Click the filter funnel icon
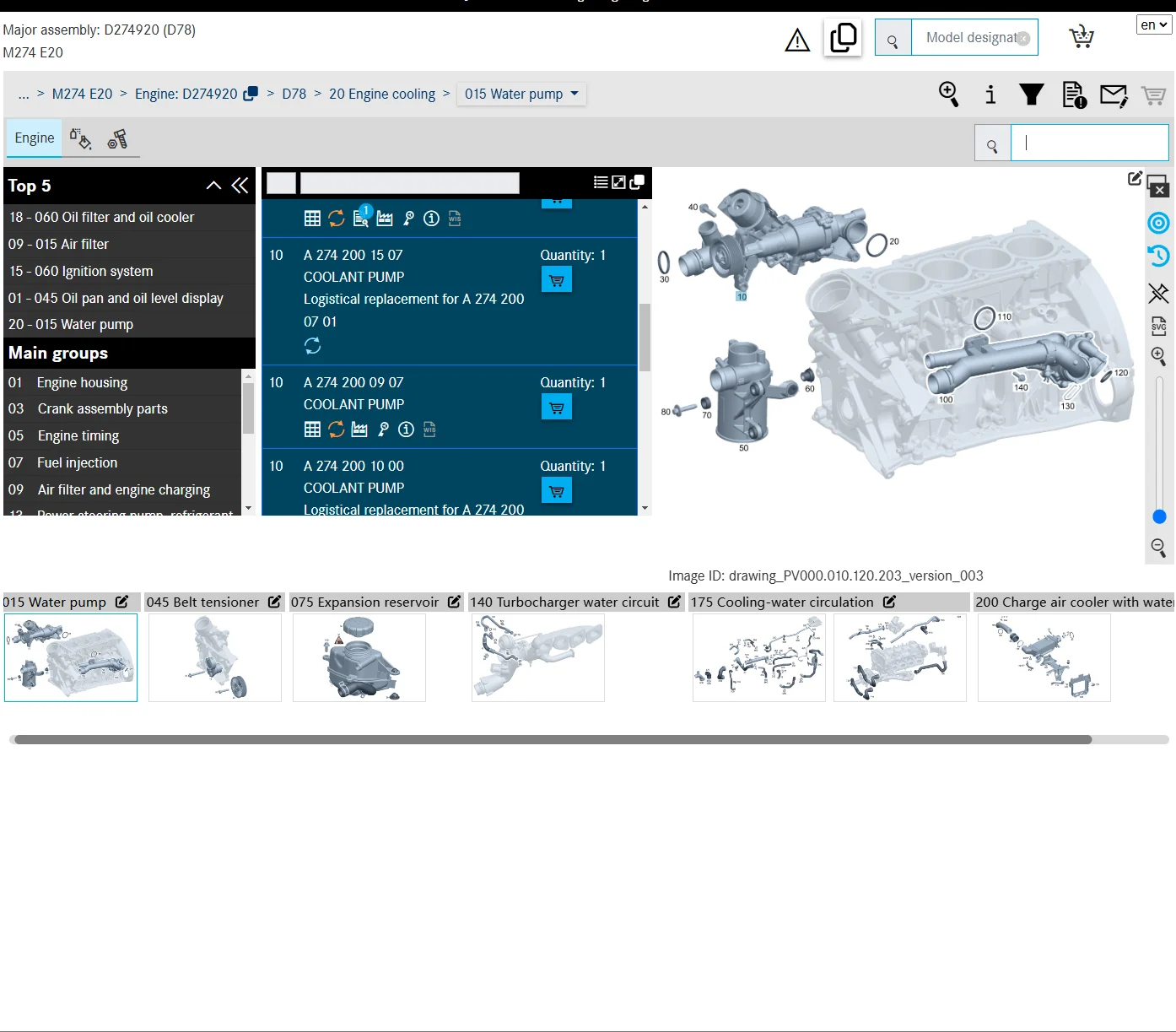The height and width of the screenshot is (1032, 1176). click(x=1031, y=95)
